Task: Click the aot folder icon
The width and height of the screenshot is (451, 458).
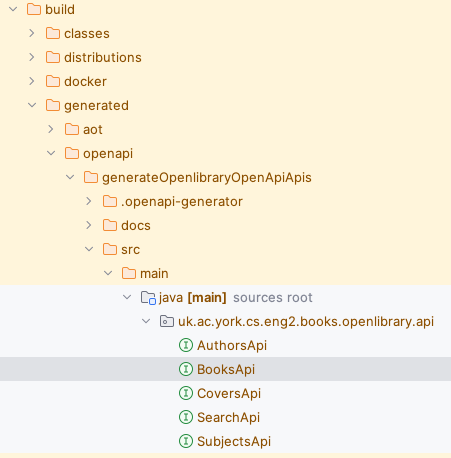Action: [72, 129]
